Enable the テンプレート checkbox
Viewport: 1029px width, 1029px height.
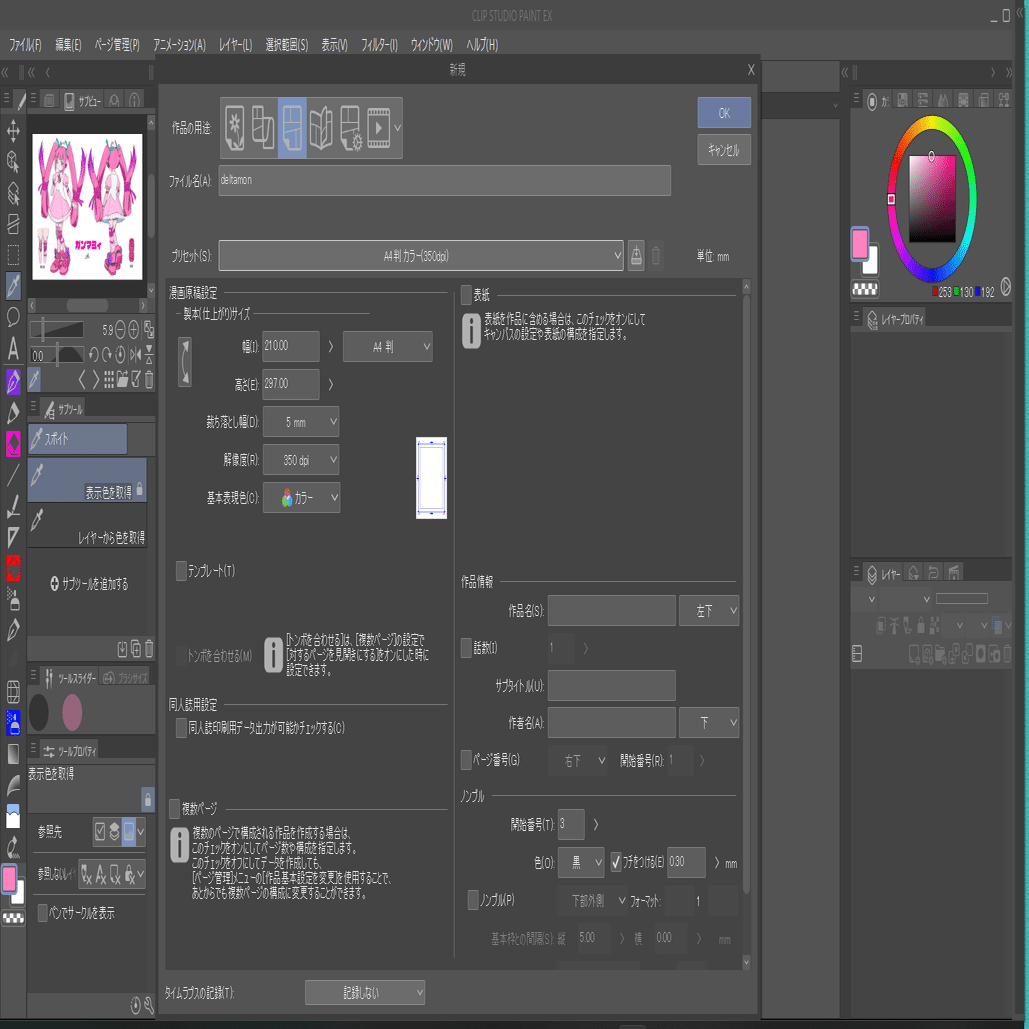coord(181,570)
